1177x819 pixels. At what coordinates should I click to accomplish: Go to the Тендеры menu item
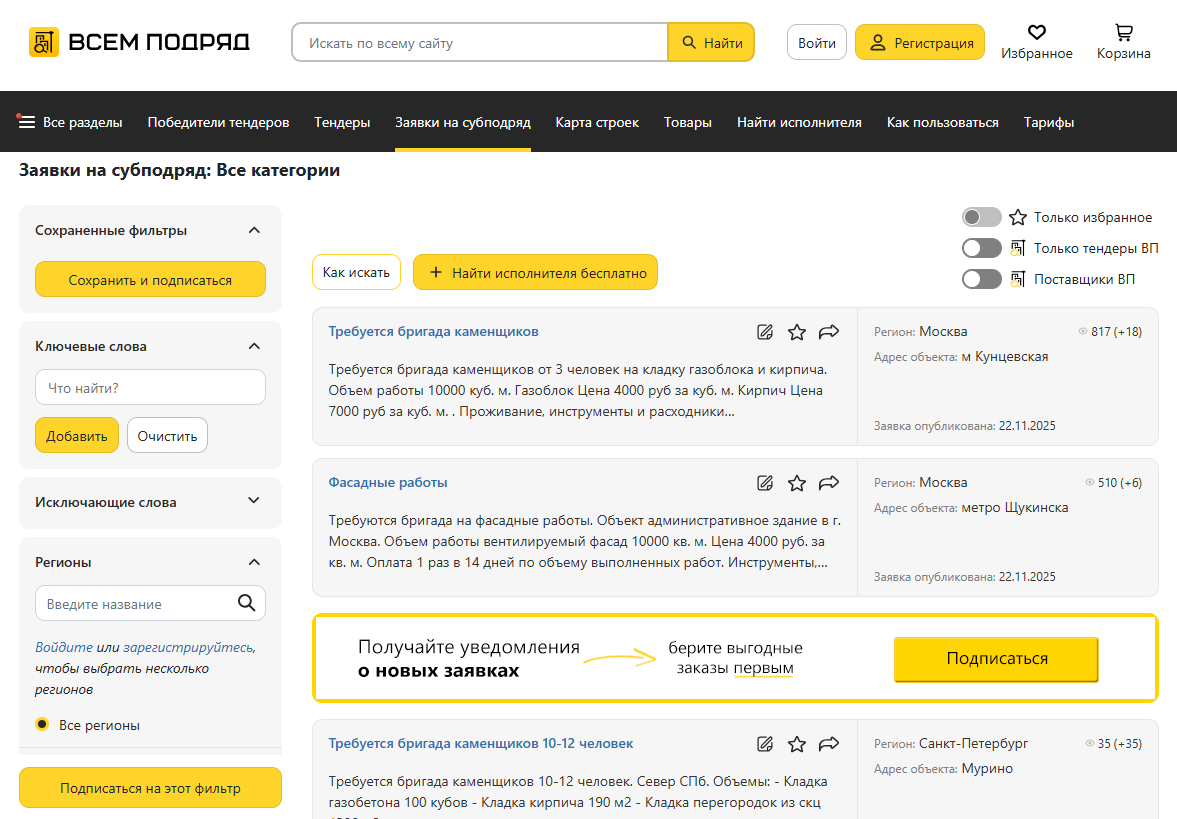point(342,122)
